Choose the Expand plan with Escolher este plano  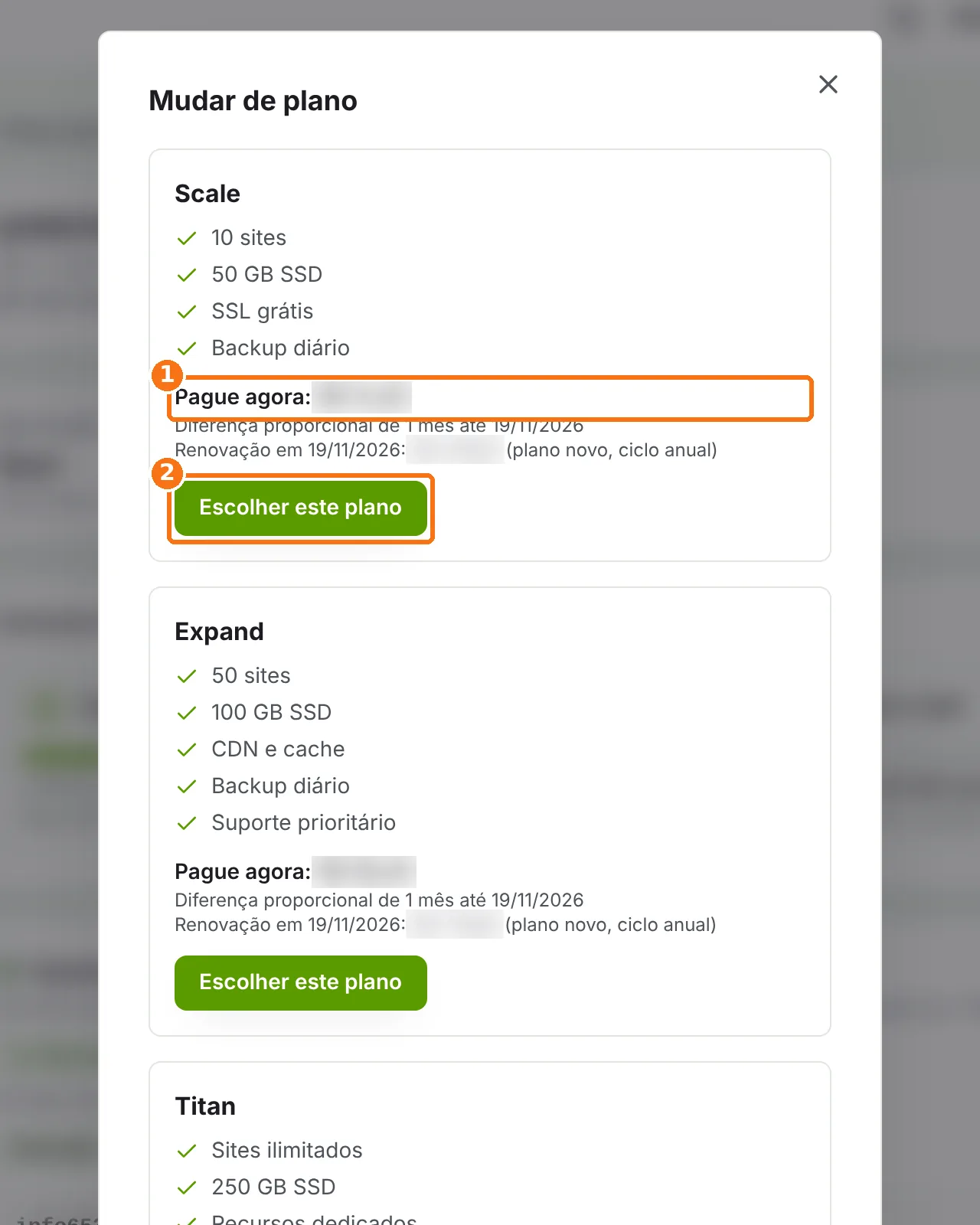coord(301,982)
